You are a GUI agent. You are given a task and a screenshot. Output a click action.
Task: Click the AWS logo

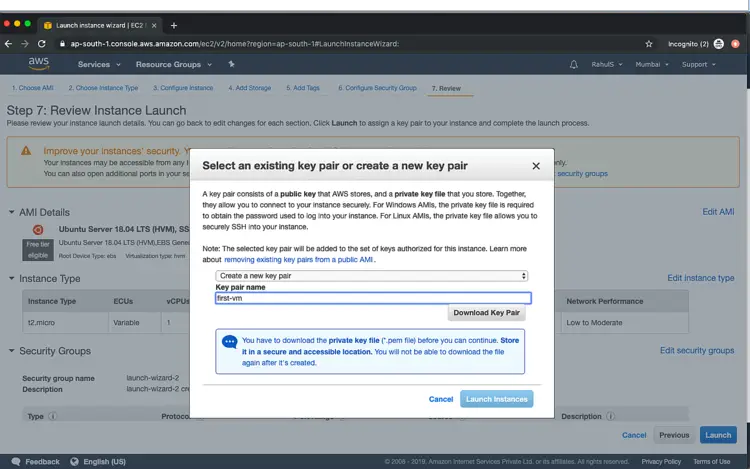38,63
